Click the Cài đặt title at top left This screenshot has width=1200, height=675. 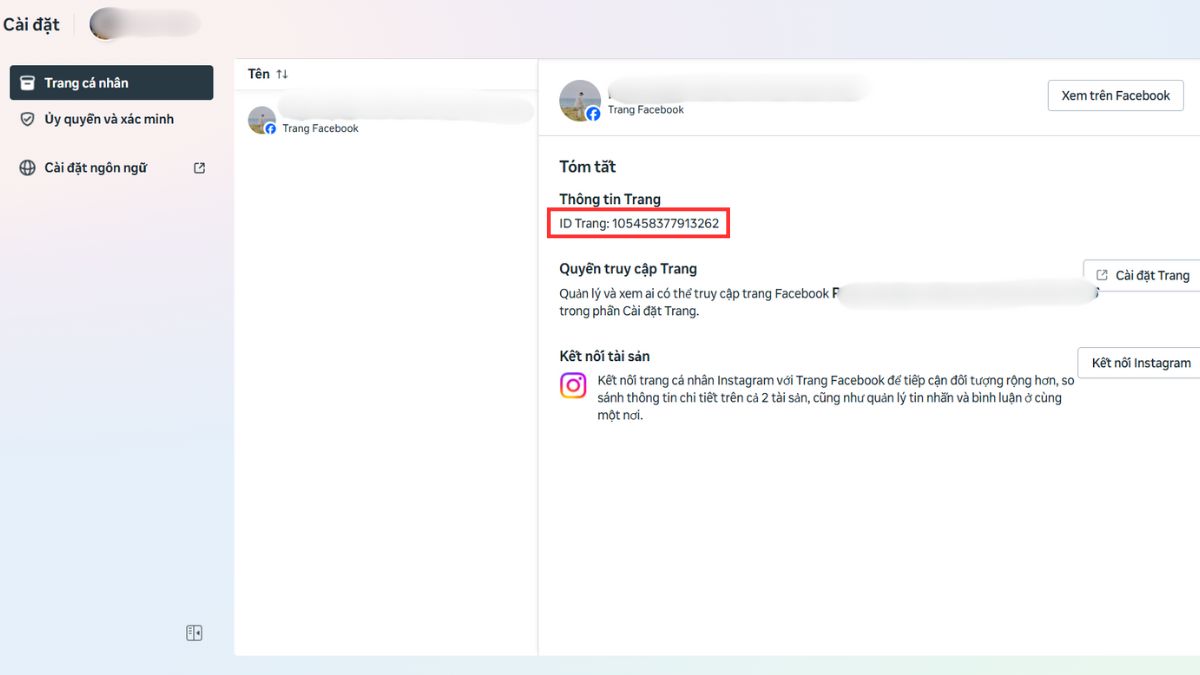[x=31, y=24]
